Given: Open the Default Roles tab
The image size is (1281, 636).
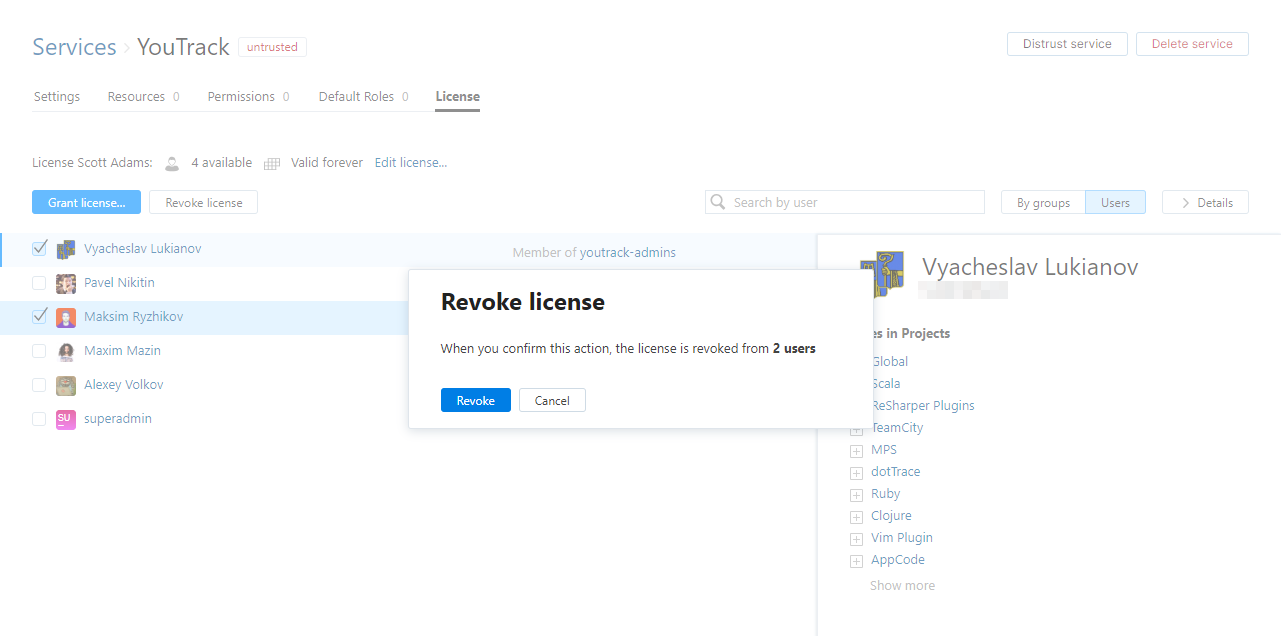Looking at the screenshot, I should click(363, 97).
